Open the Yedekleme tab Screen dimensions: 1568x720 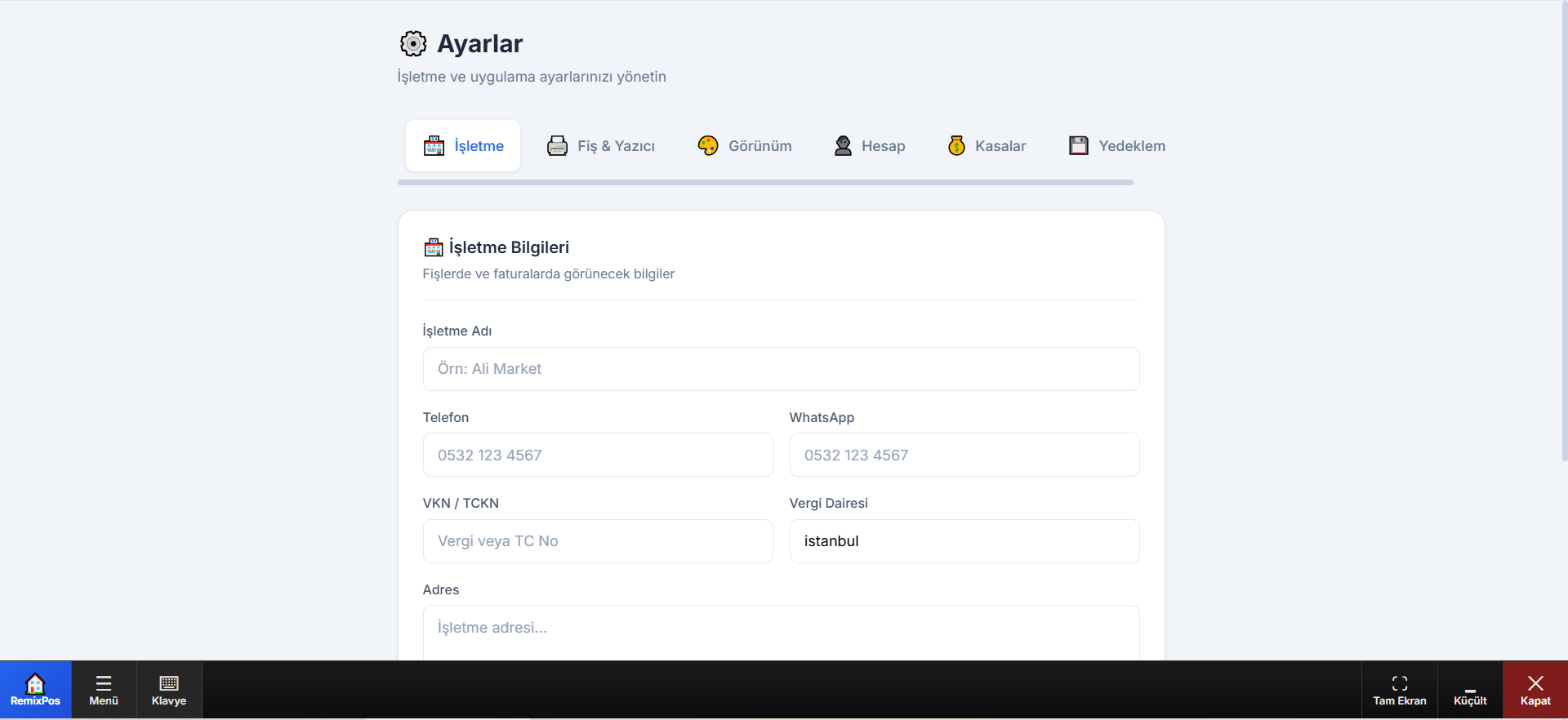tap(1116, 146)
